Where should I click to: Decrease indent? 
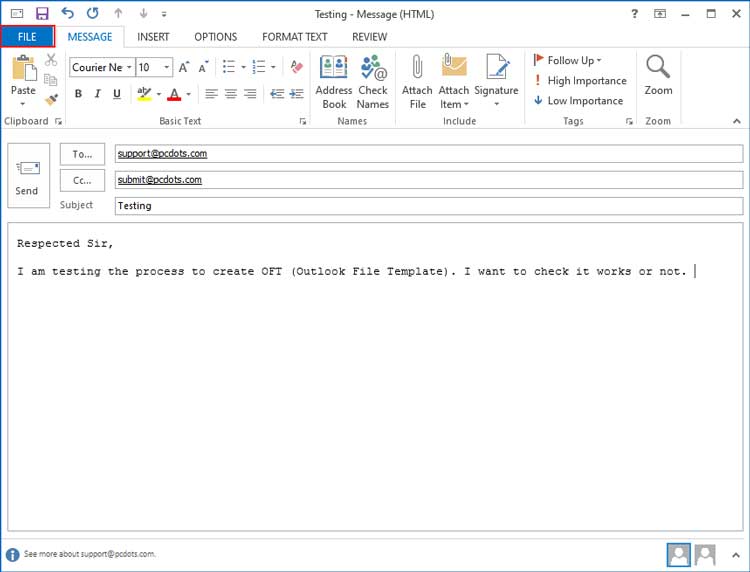(x=277, y=94)
